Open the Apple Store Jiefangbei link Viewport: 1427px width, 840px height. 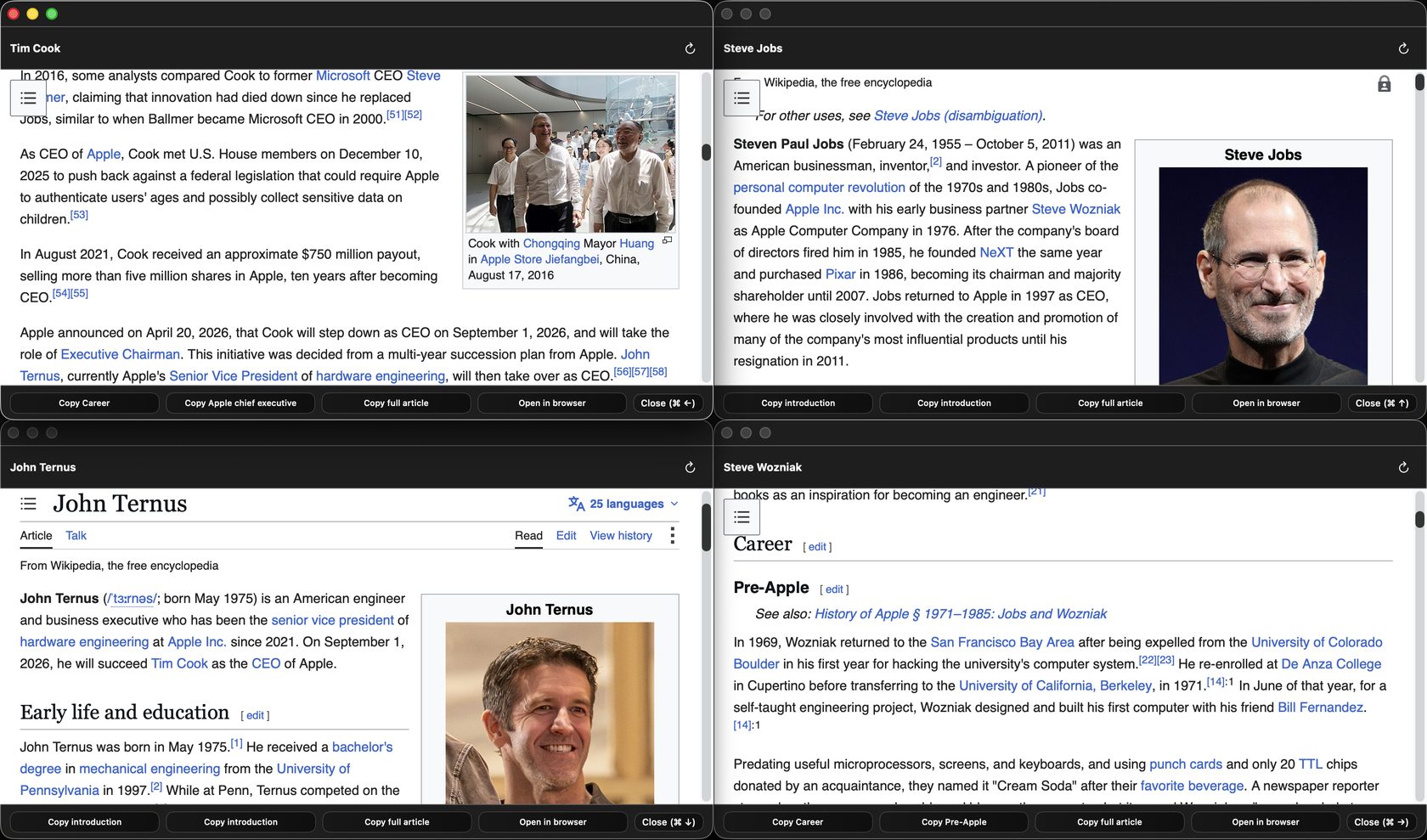click(x=539, y=260)
